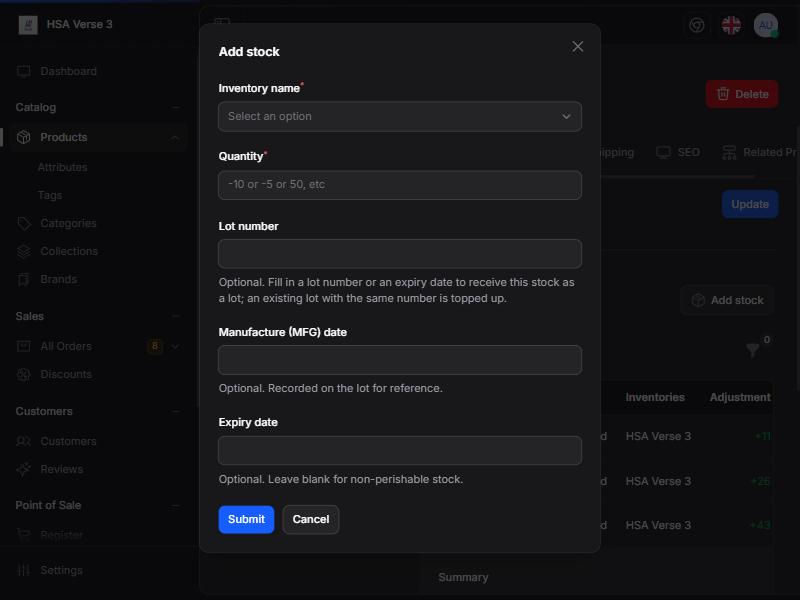
Task: Collapse the Point of Sale section
Action: point(176,506)
